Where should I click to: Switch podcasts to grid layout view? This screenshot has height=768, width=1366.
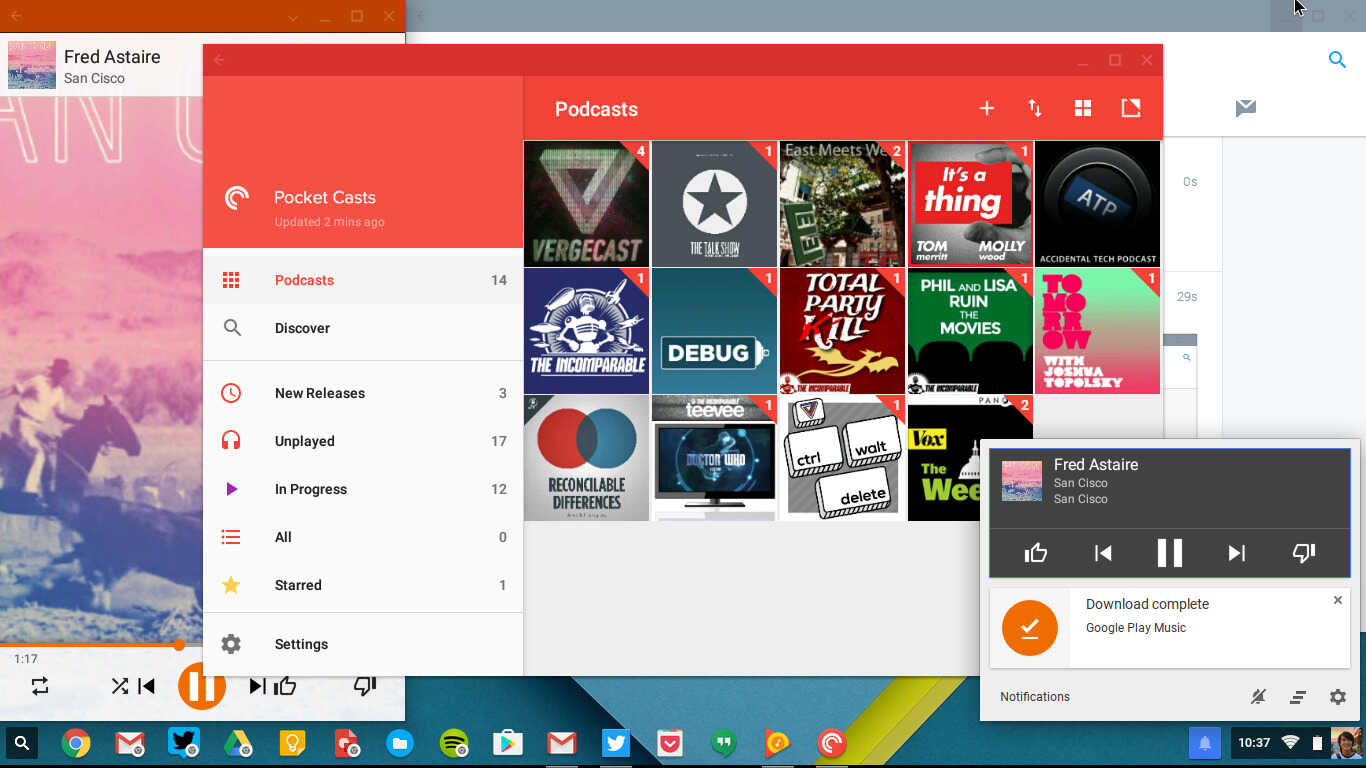(x=1083, y=108)
